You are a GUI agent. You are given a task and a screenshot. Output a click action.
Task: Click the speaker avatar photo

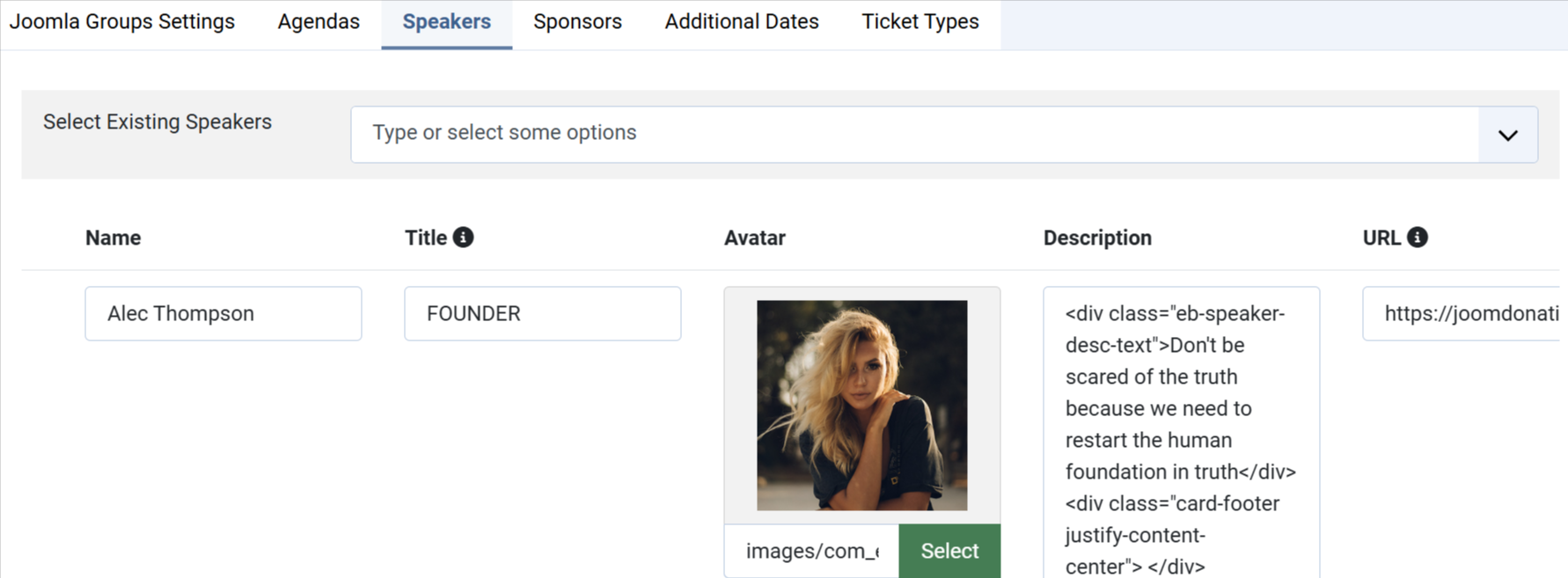(x=862, y=406)
